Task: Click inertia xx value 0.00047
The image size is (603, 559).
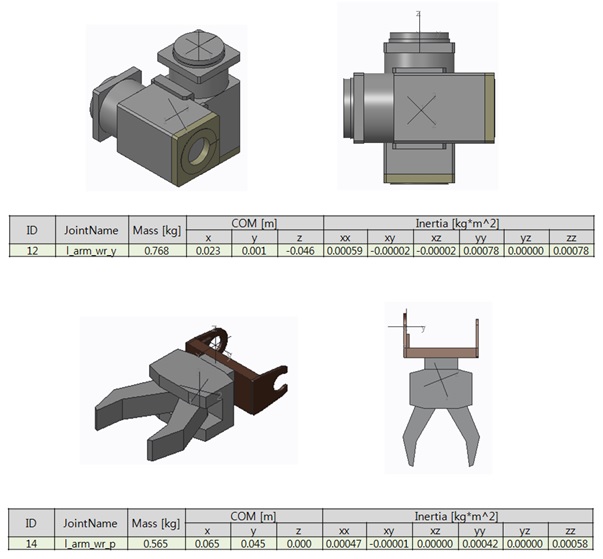Action: click(x=344, y=544)
